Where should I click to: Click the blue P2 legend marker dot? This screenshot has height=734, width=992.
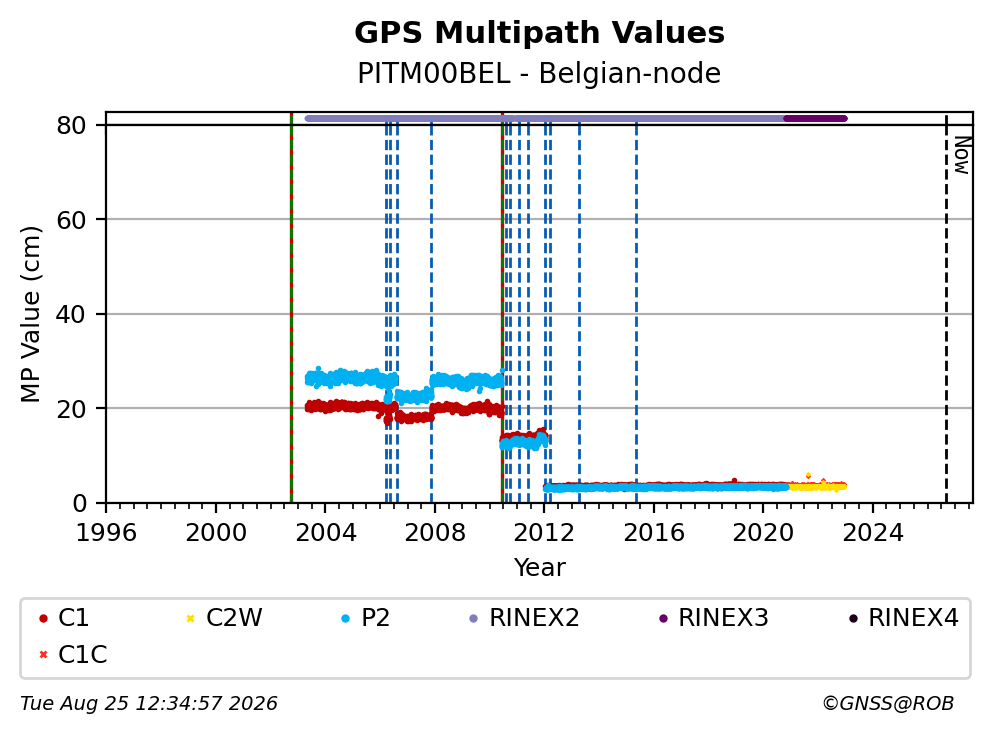point(345,618)
